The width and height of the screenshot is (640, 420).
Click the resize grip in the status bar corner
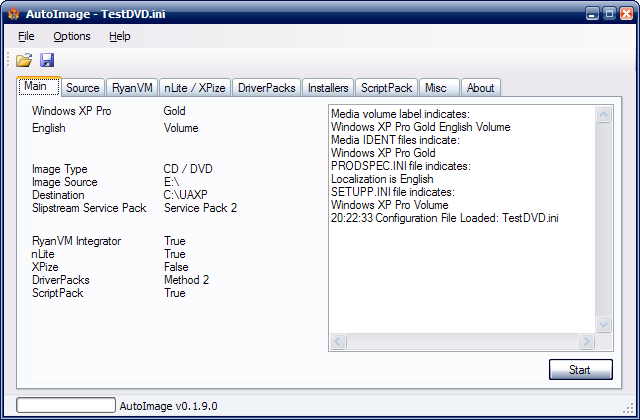click(x=628, y=408)
